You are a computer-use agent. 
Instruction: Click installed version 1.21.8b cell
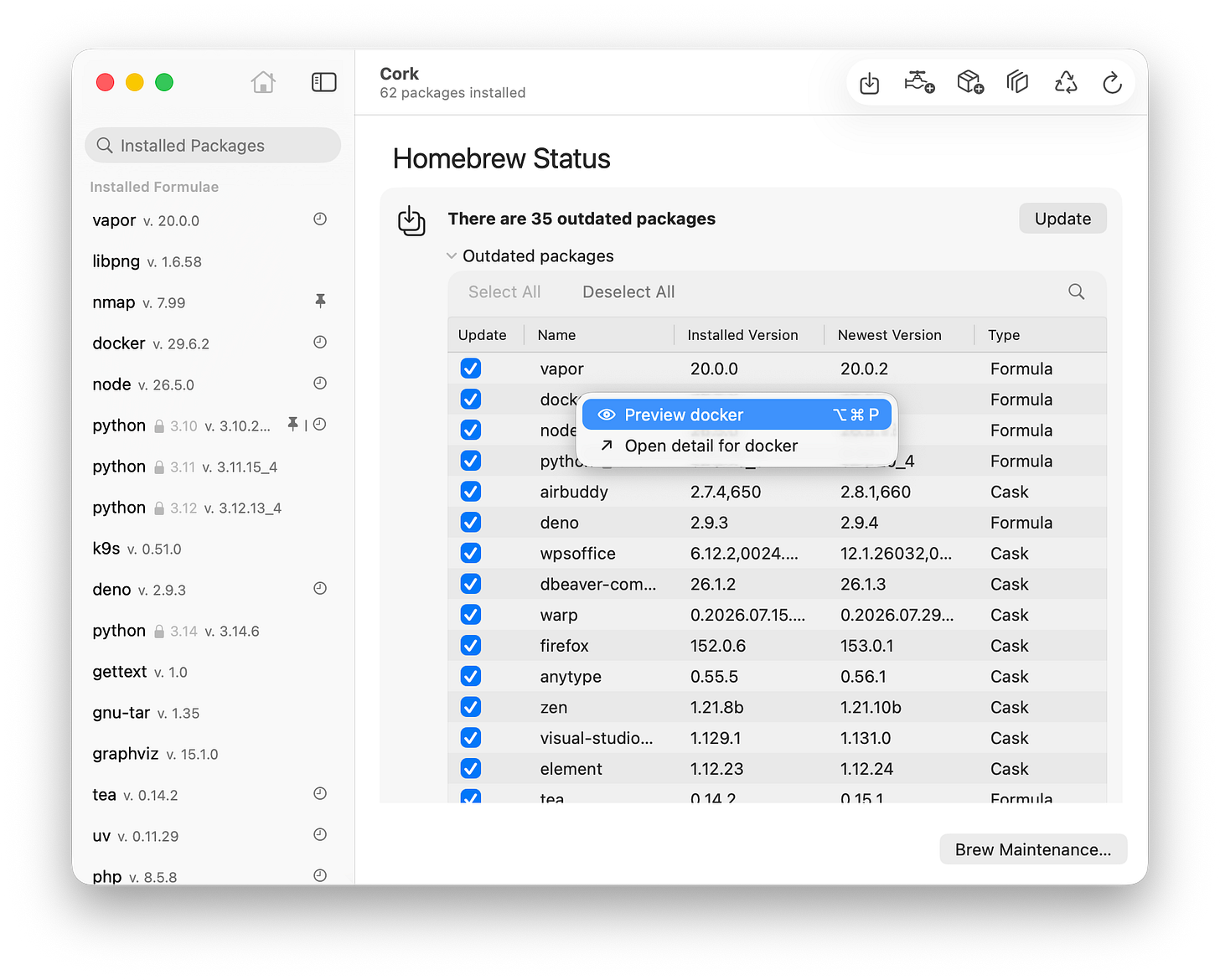pos(717,707)
